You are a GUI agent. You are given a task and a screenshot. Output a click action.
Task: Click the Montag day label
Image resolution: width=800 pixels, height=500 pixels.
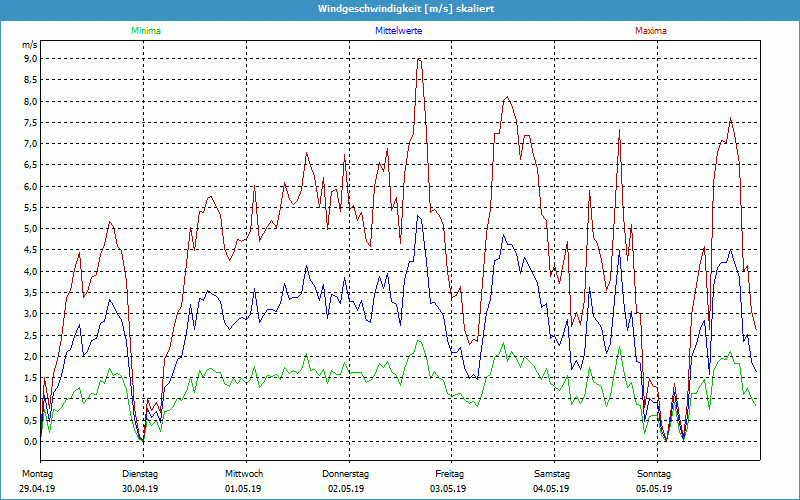click(37, 474)
